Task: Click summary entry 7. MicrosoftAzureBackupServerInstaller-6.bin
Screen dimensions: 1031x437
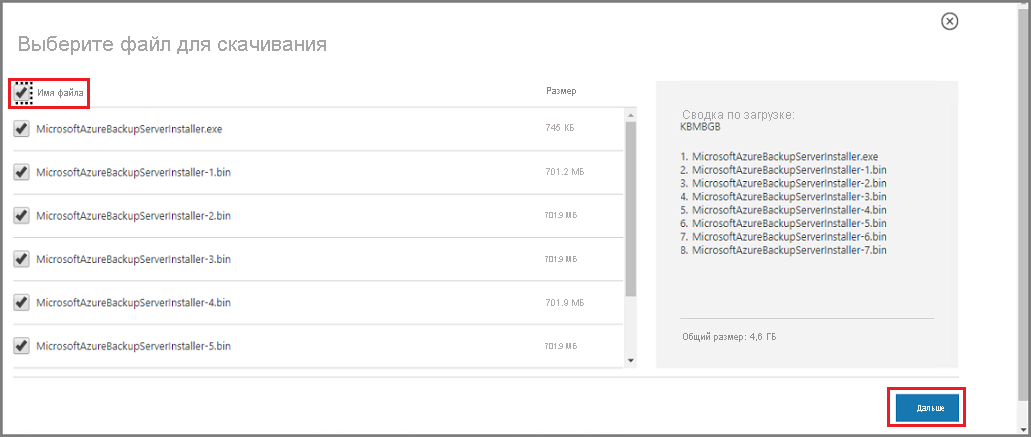Action: pyautogui.click(x=784, y=237)
